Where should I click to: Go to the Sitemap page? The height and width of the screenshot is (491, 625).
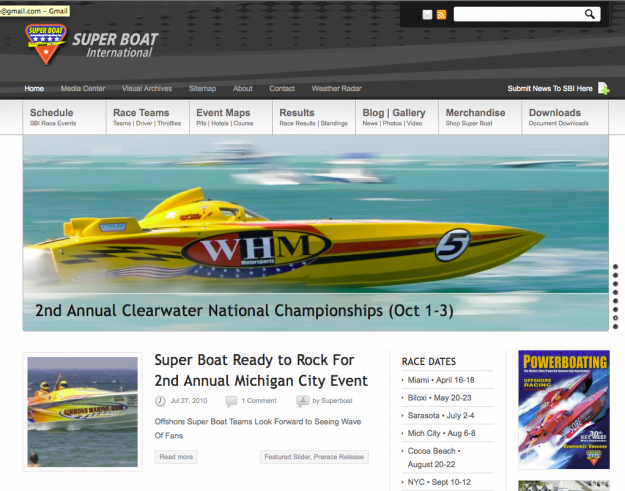coord(202,88)
